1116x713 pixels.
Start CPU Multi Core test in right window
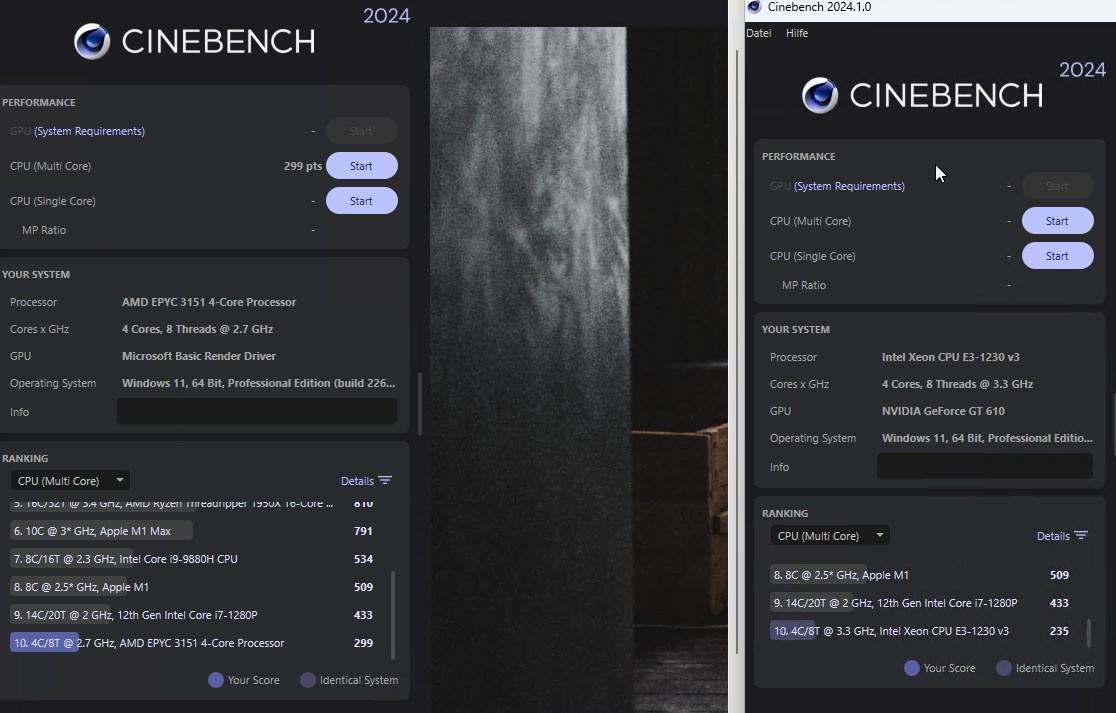click(1058, 221)
